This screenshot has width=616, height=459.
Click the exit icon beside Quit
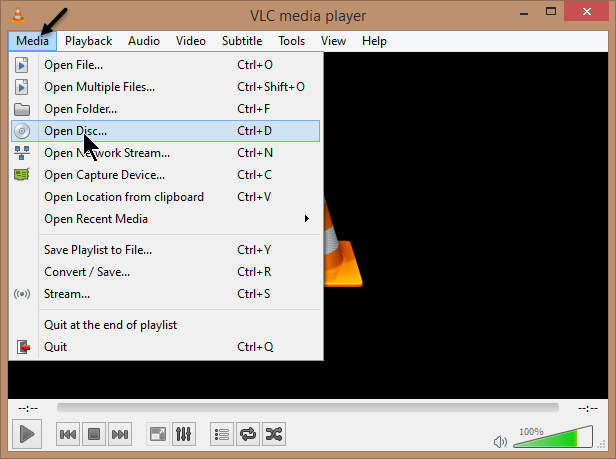point(23,347)
